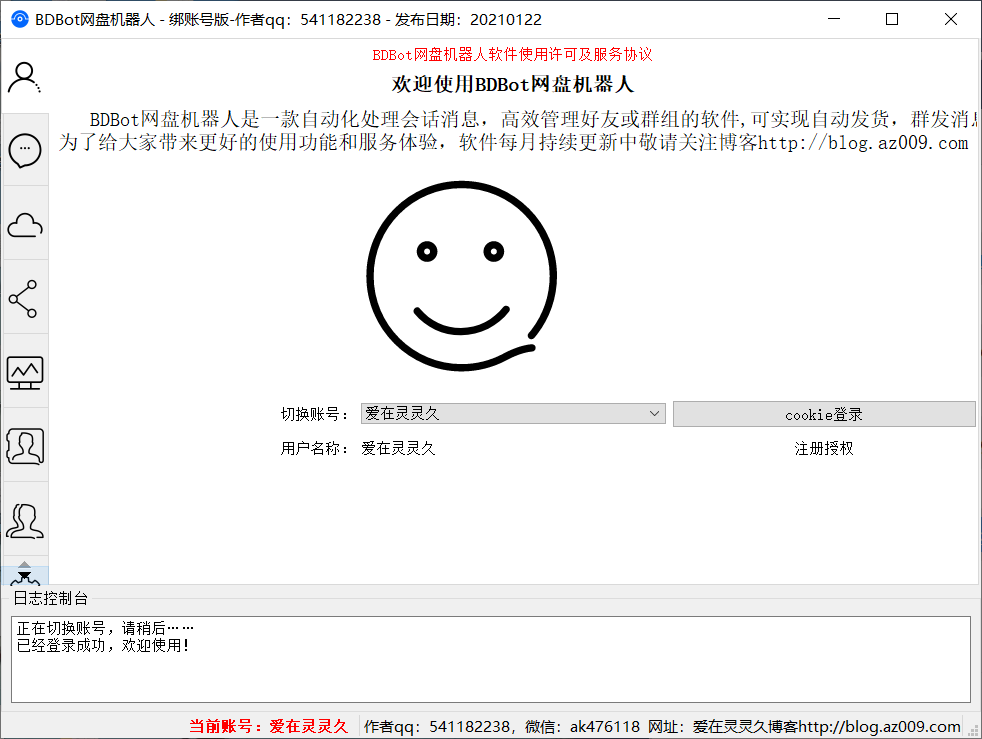This screenshot has width=982, height=739.
Task: Select the chat message icon in the sidebar
Action: coord(24,150)
